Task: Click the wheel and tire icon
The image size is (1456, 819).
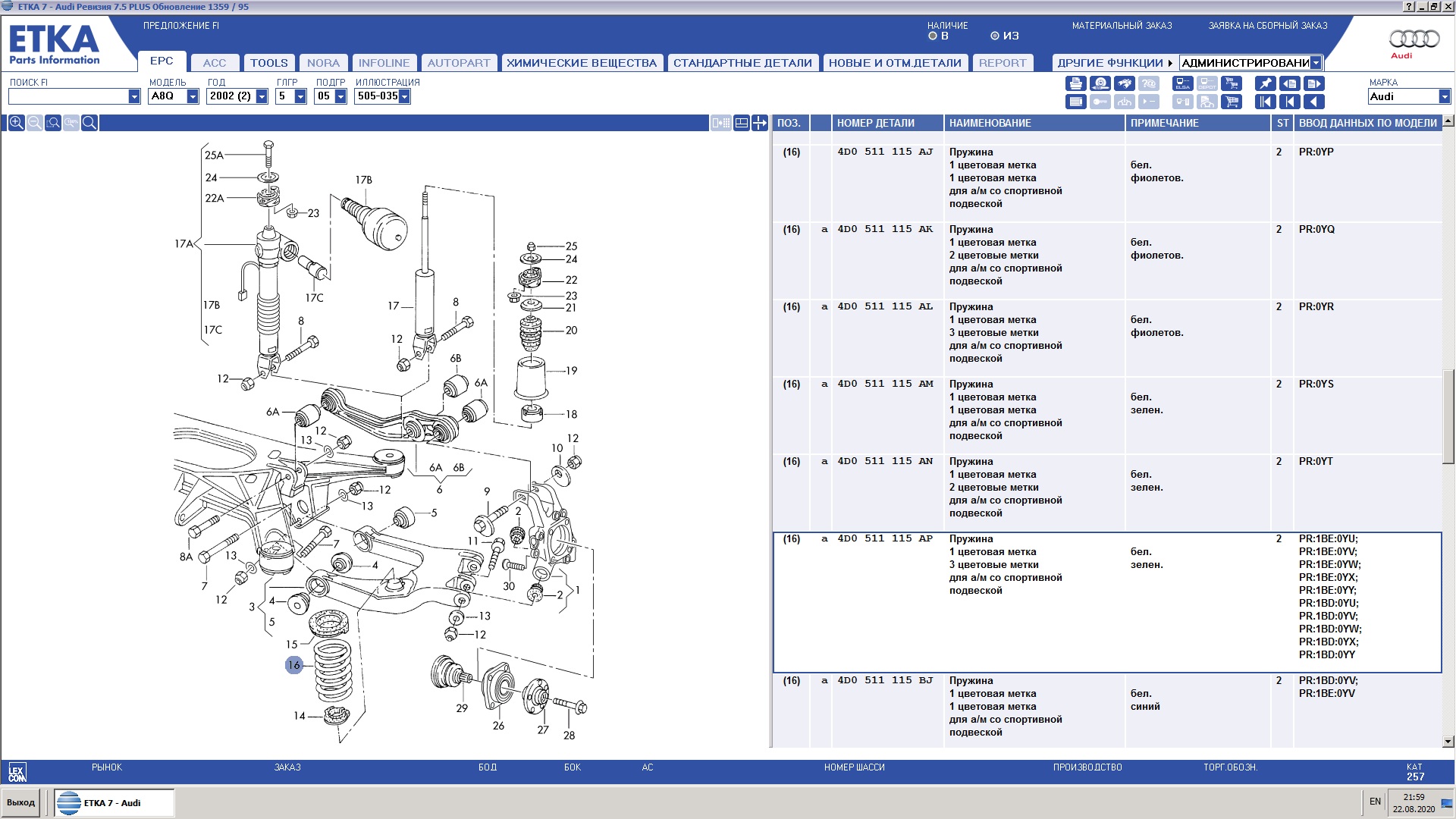Action: click(1100, 83)
